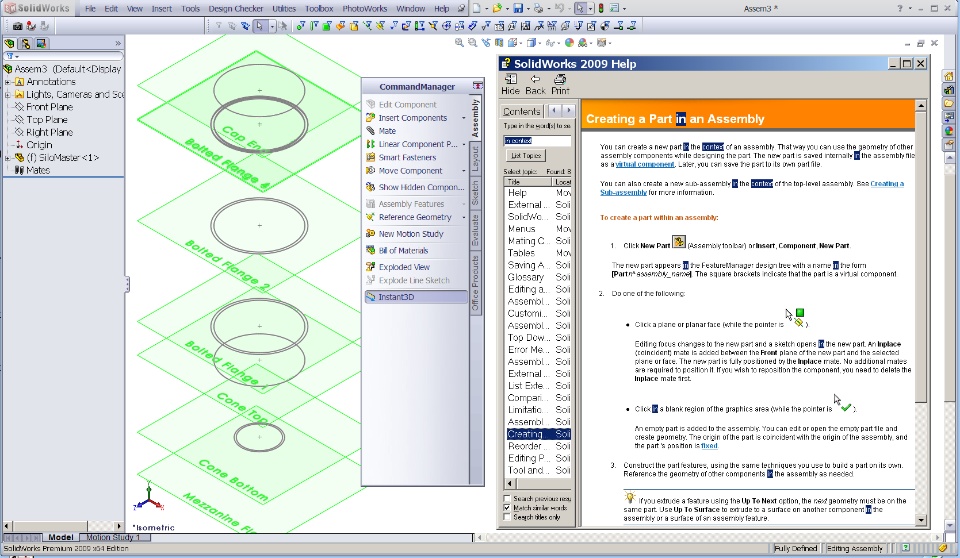Switch to the Sketch CommandManager tab
The height and width of the screenshot is (558, 960).
pos(475,193)
